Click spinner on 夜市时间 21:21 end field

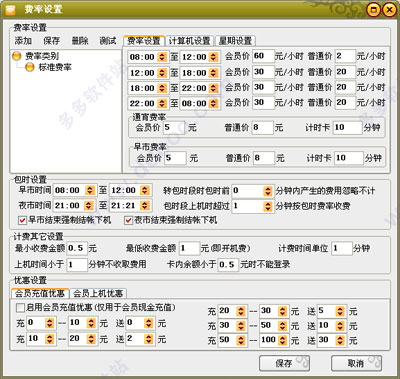tap(145, 206)
